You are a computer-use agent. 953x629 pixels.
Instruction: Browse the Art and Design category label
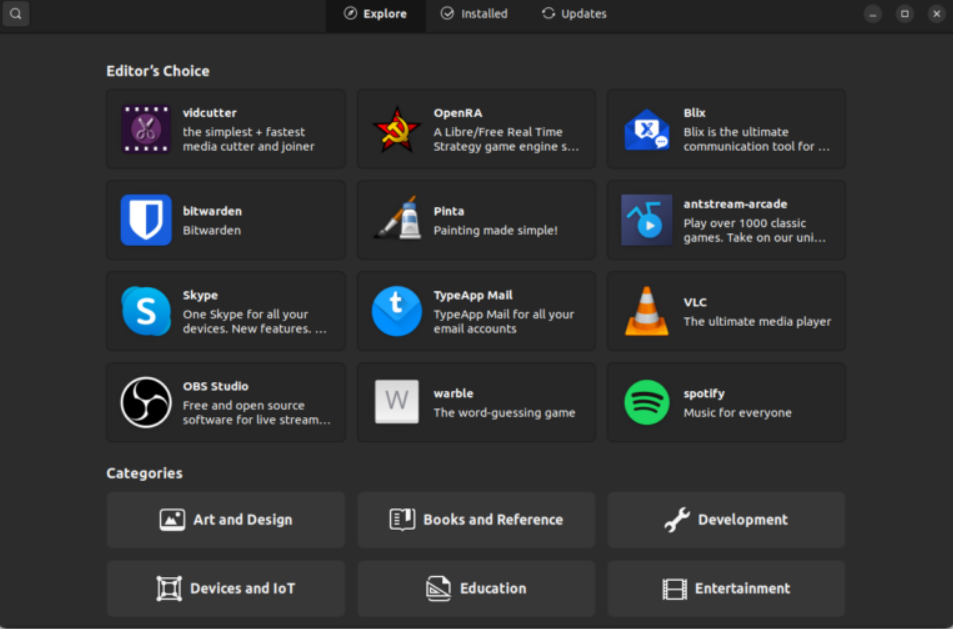pos(243,520)
